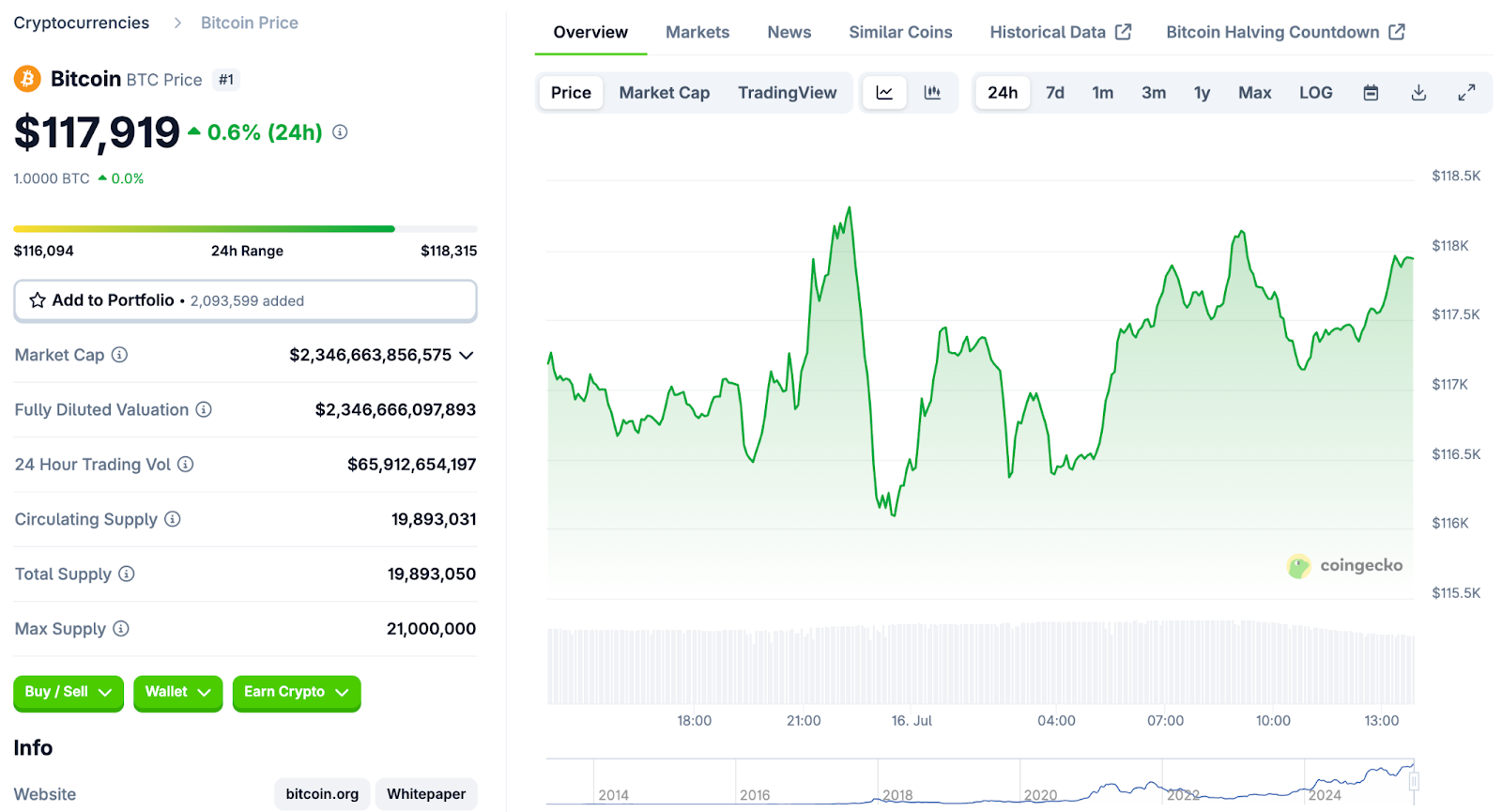Switch to candlestick chart view icon

tap(932, 93)
